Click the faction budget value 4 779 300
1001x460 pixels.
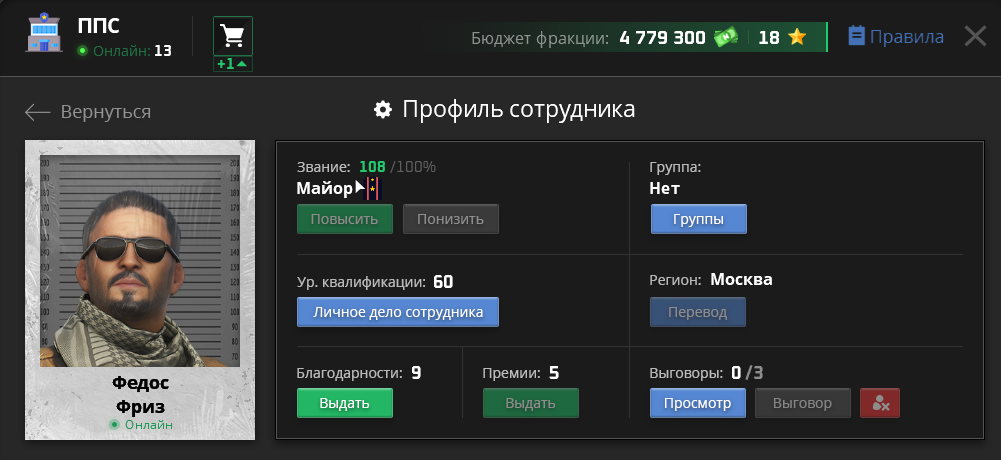tap(662, 38)
